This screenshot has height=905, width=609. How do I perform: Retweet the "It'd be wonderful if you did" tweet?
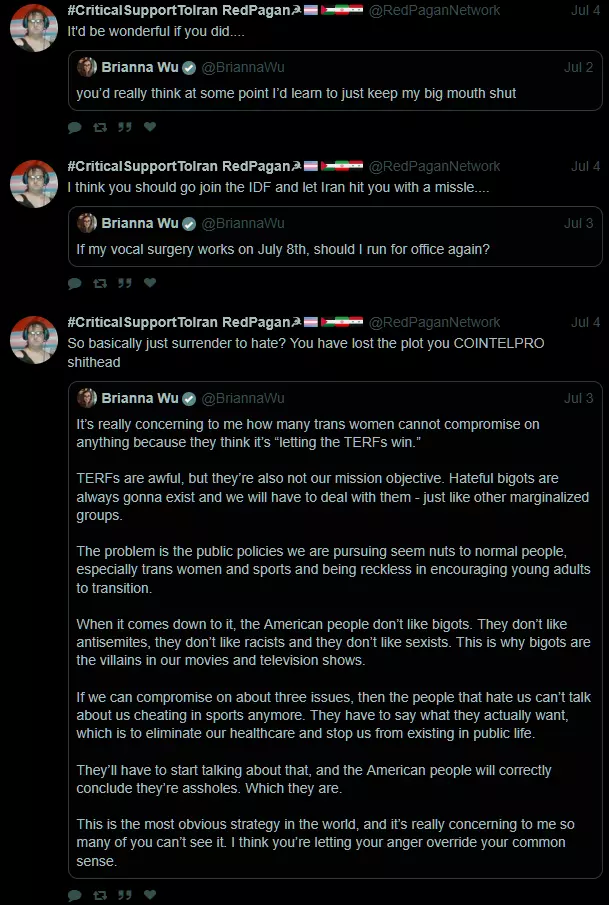pos(100,127)
